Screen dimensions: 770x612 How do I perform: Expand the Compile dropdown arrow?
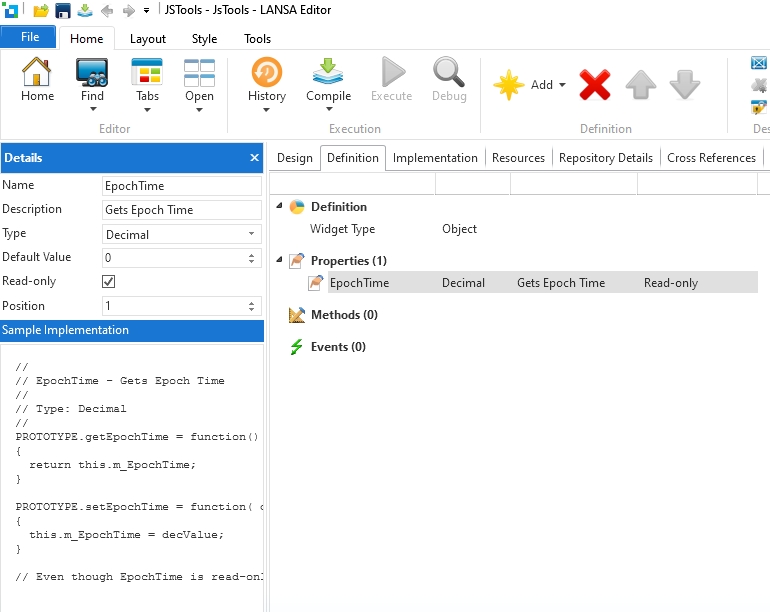(x=329, y=110)
